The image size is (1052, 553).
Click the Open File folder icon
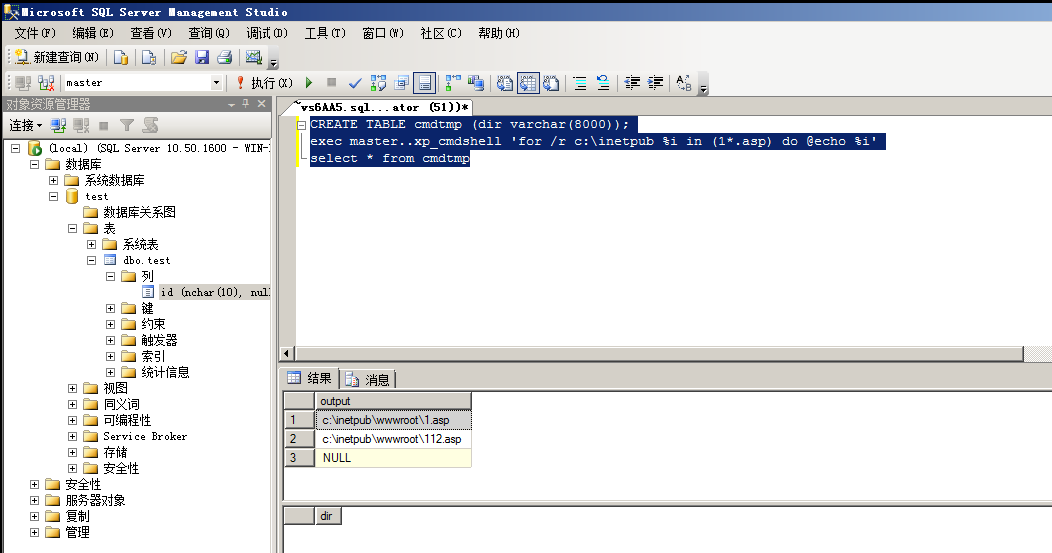178,58
